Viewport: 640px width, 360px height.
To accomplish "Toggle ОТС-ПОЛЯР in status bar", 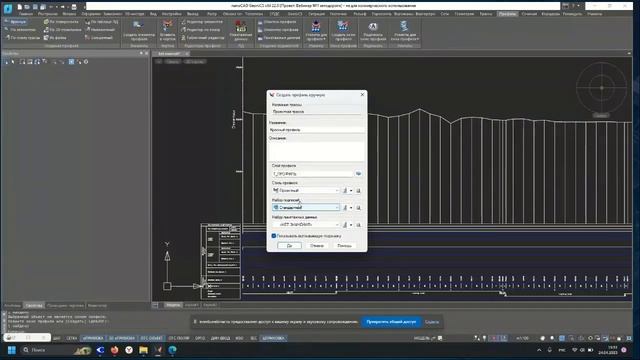I will [x=179, y=338].
